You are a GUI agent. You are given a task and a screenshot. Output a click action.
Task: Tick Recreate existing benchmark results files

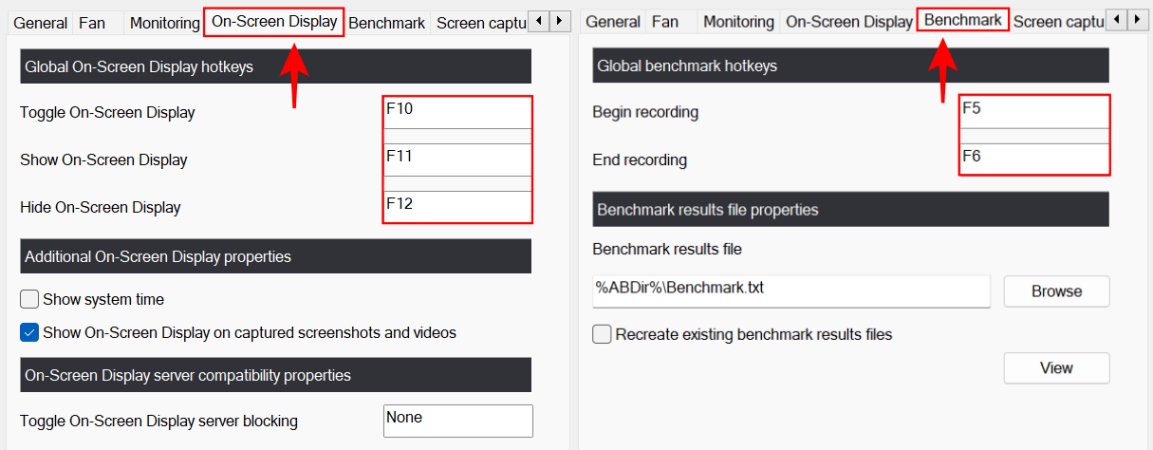click(x=602, y=334)
